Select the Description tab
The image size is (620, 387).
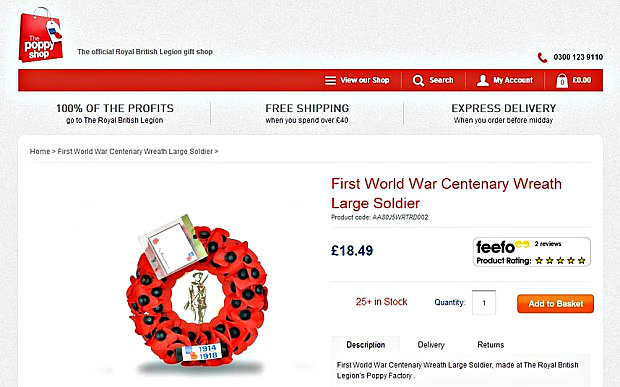coord(366,345)
